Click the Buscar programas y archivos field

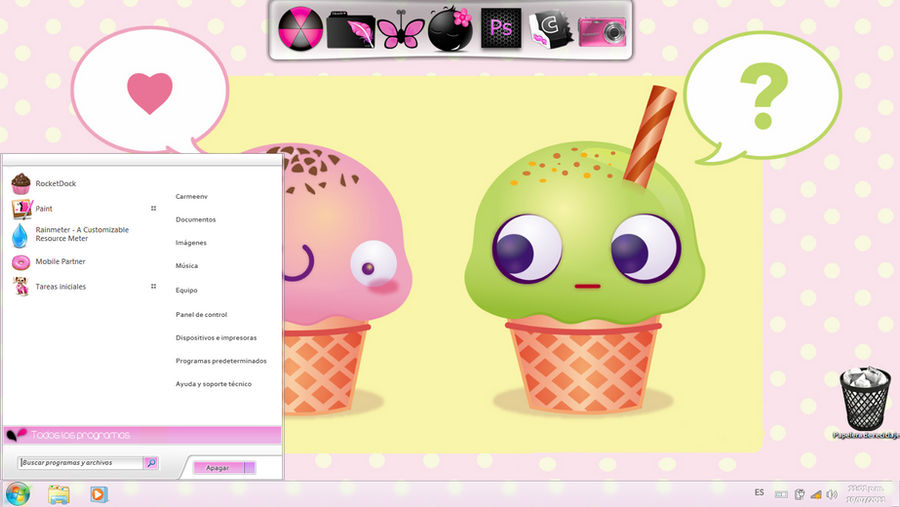coord(80,462)
